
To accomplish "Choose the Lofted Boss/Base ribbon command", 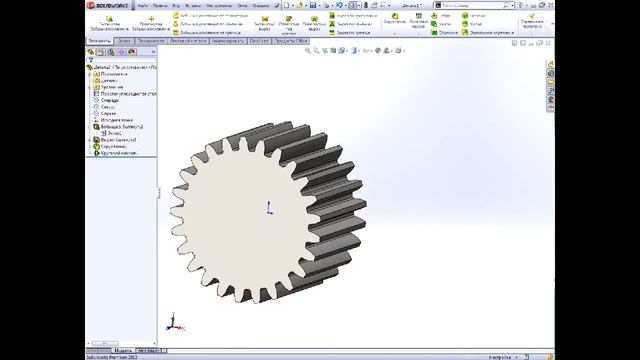I will click(208, 24).
